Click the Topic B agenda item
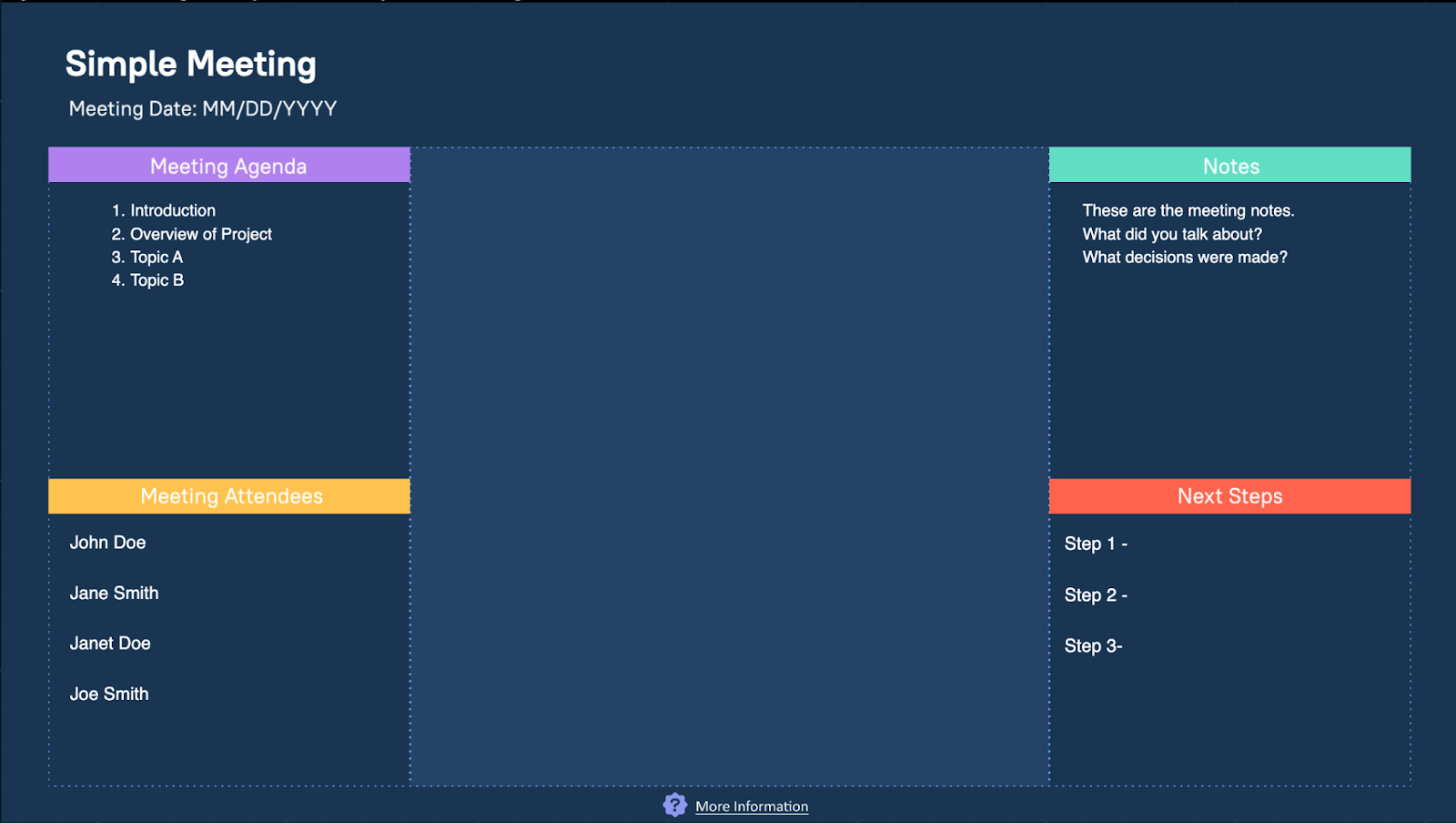Image resolution: width=1456 pixels, height=823 pixels. (157, 280)
